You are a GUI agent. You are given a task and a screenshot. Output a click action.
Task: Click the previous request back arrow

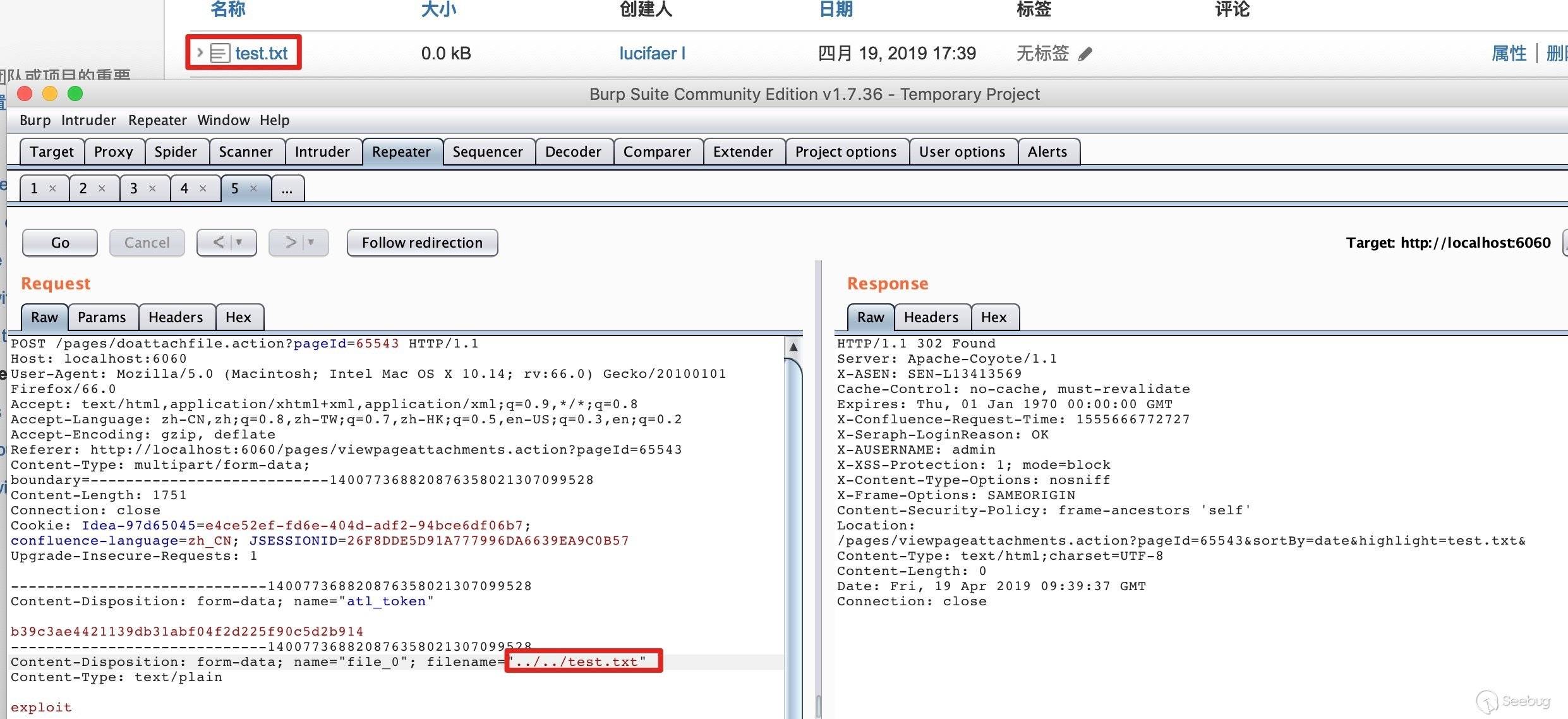[x=219, y=243]
